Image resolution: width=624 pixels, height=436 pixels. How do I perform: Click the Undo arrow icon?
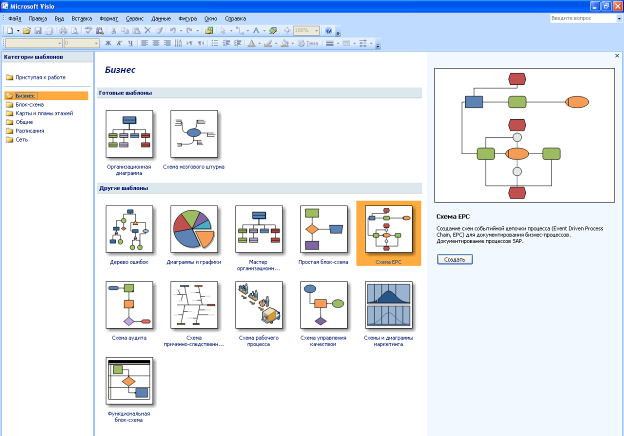click(x=173, y=31)
